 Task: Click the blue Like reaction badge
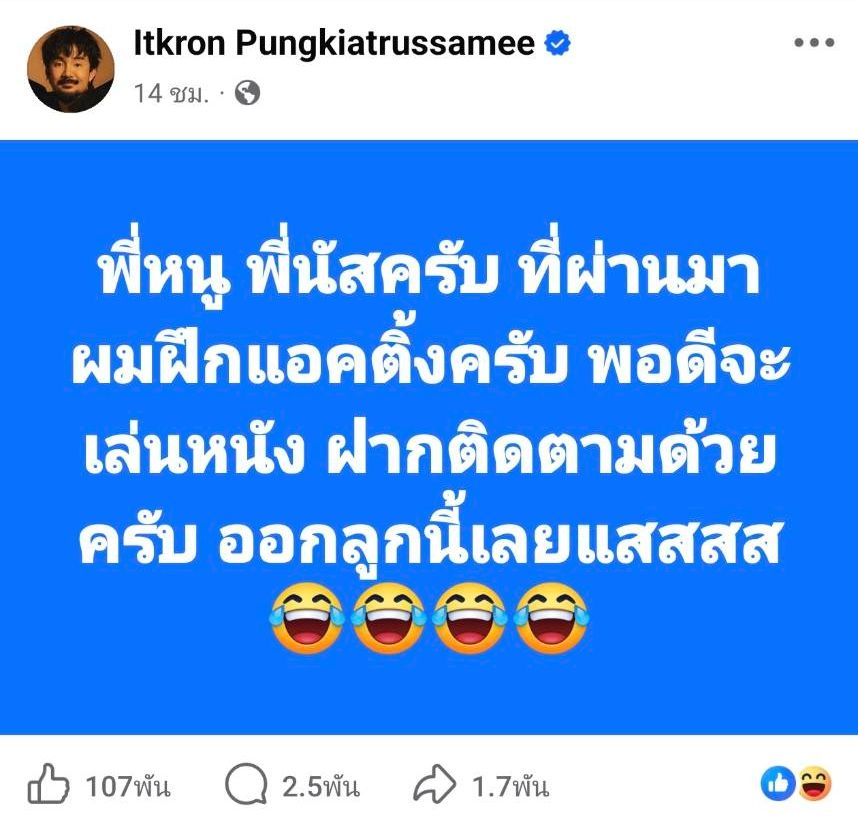[778, 784]
